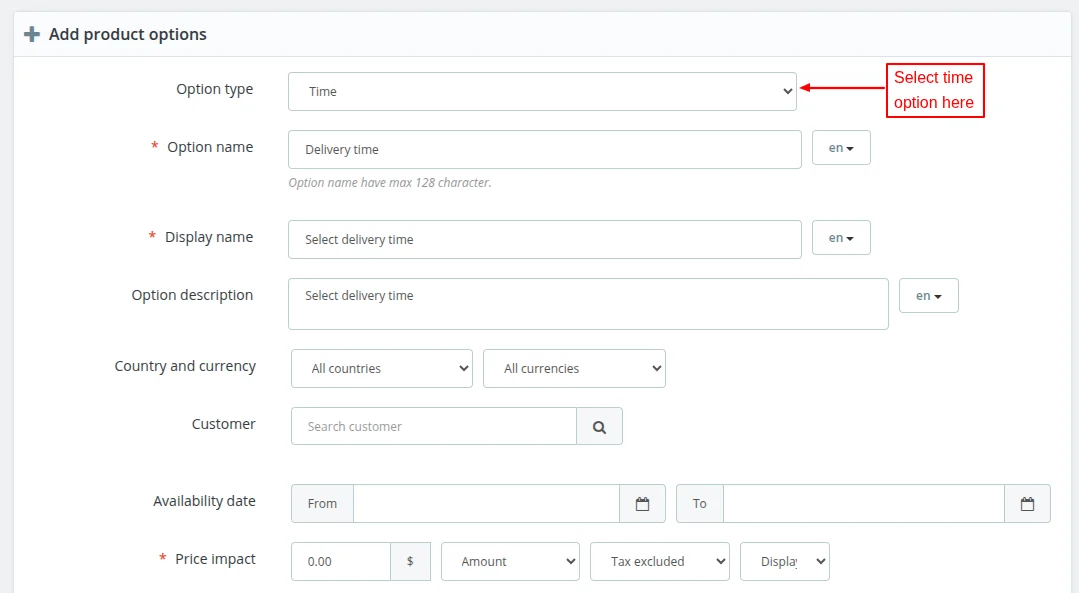Image resolution: width=1079 pixels, height=593 pixels.
Task: Open the To date calendar picker icon
Action: pos(1027,504)
